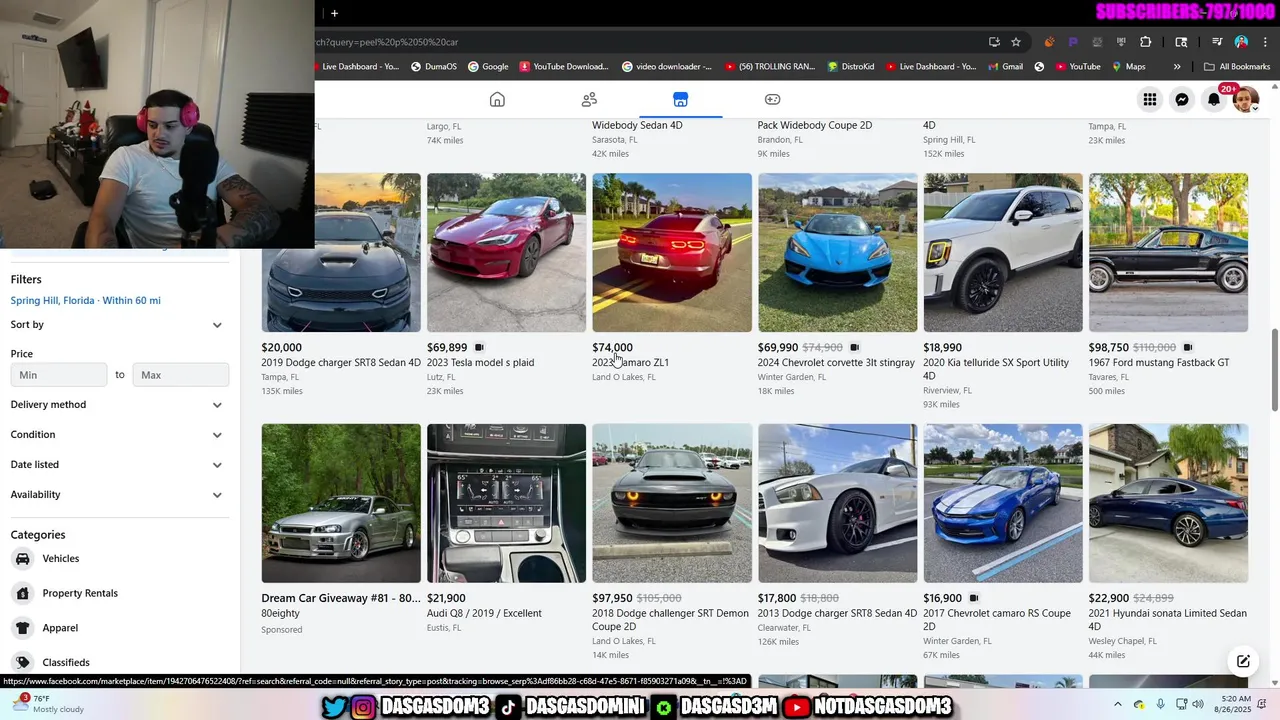Image resolution: width=1280 pixels, height=720 pixels.
Task: Click the Min price input field
Action: click(58, 375)
